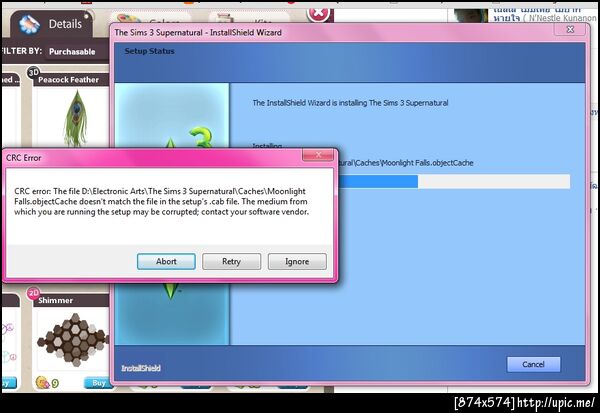Cancel the InstallShield Wizard setup

(533, 364)
